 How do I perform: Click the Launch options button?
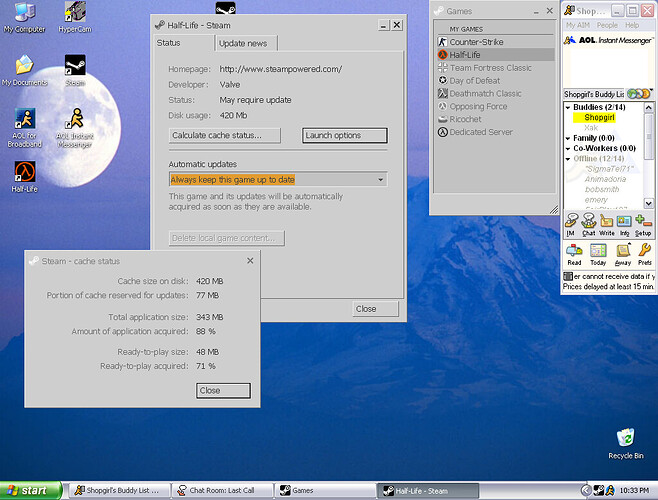[345, 136]
